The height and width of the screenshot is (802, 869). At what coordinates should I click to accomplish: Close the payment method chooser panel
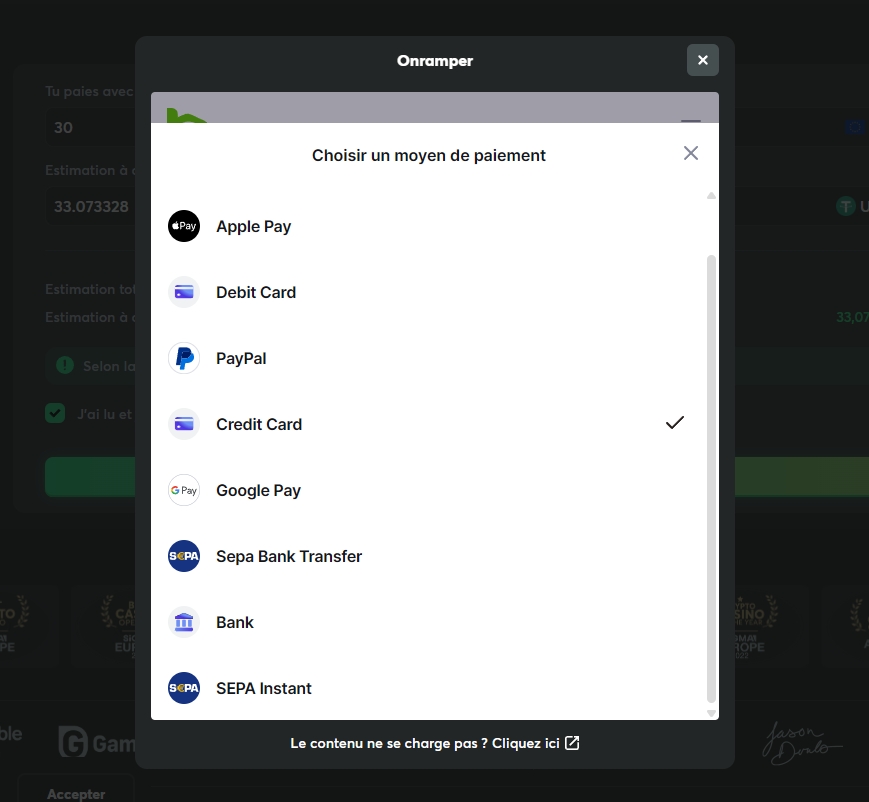pos(690,153)
